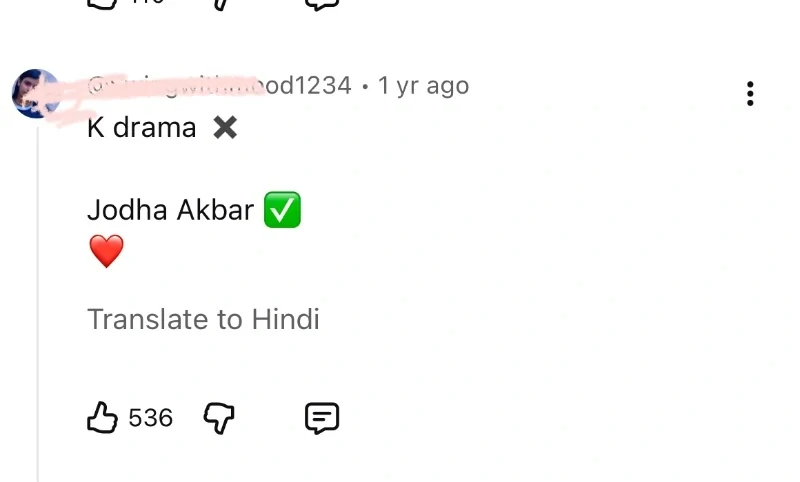Screen dimensions: 800x482
Task: Select the "Jodha Akbar" comment text
Action: coord(170,210)
